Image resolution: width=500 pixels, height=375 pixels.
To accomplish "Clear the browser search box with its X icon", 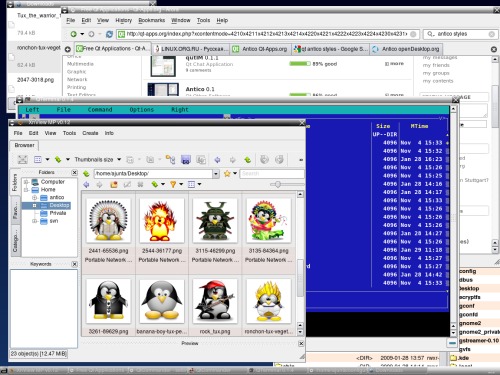I will (491, 34).
